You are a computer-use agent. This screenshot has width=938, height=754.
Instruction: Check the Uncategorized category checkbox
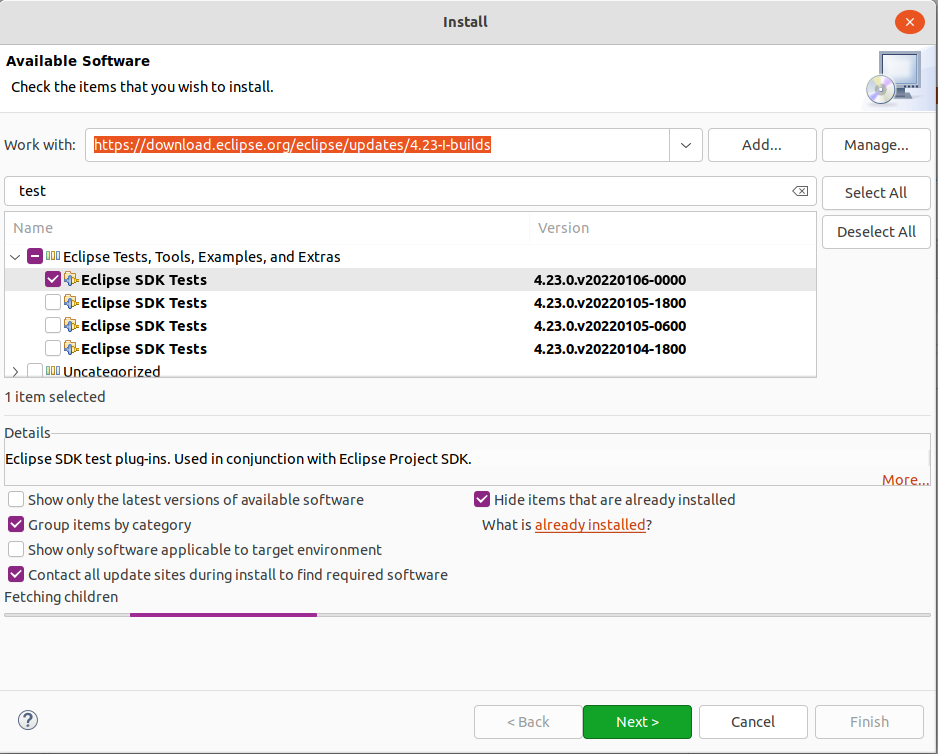(x=35, y=370)
